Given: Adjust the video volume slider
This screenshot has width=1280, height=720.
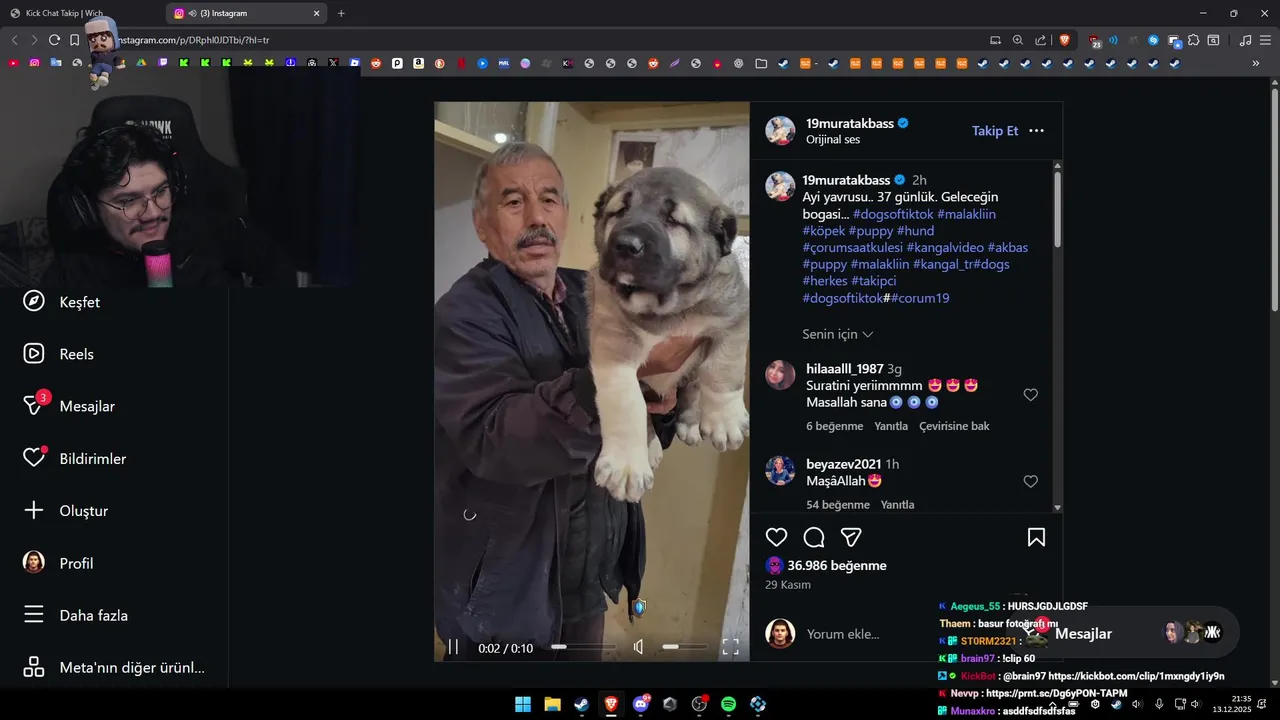Looking at the screenshot, I should [685, 647].
